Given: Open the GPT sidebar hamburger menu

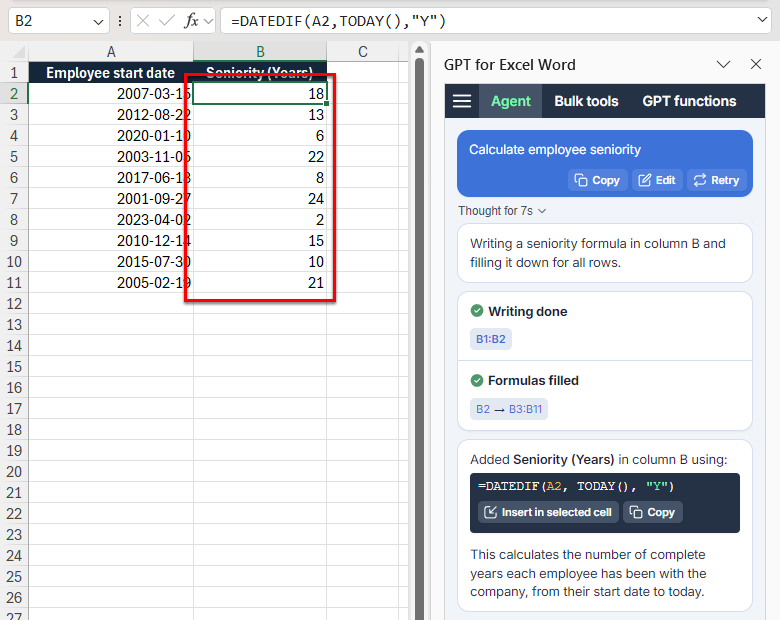Looking at the screenshot, I should (x=462, y=101).
